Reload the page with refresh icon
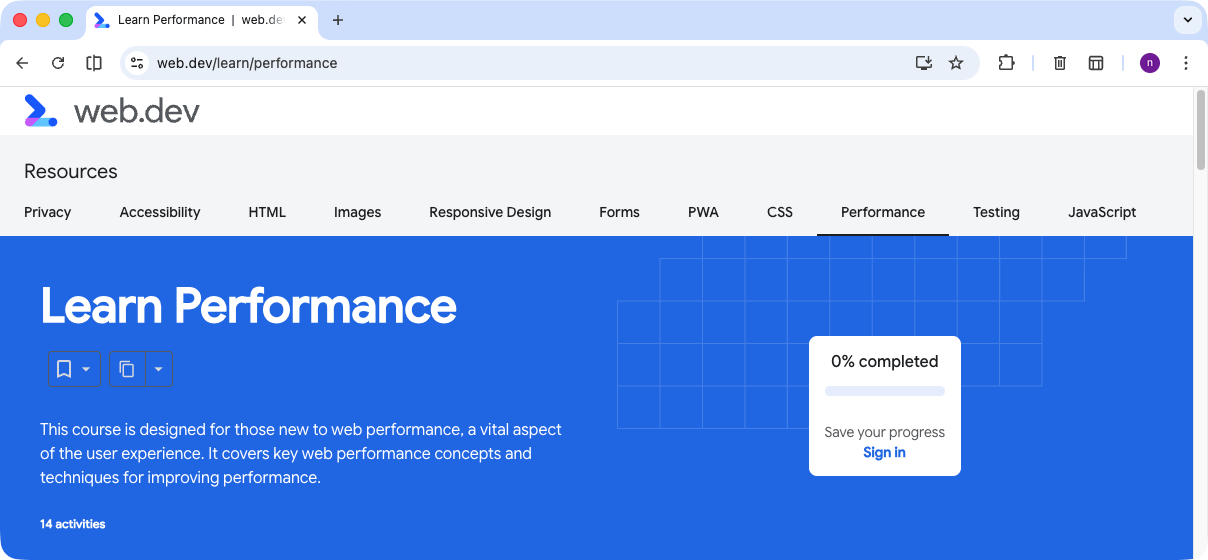 click(58, 63)
